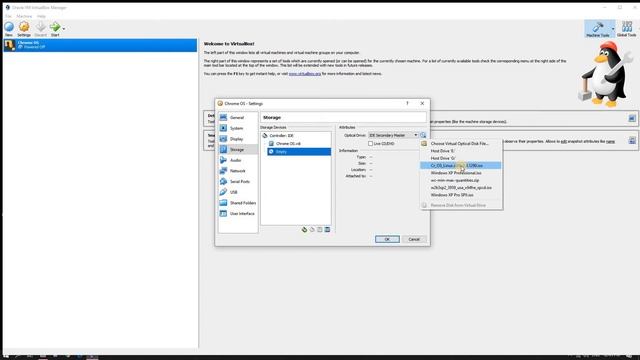
Task: Open the Help menu
Action: pos(41,16)
